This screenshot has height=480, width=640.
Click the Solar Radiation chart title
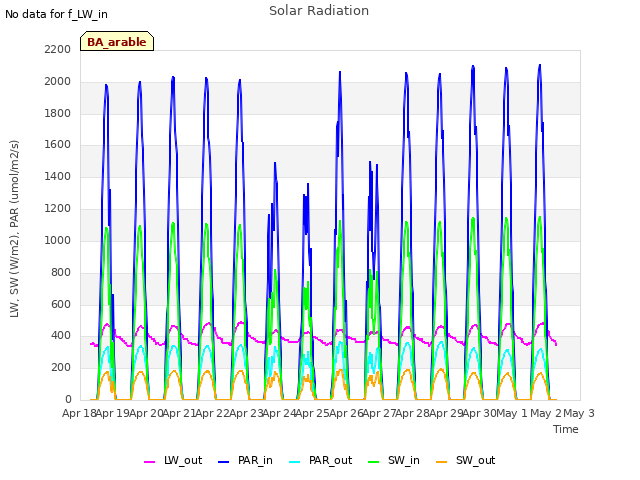[x=319, y=11]
